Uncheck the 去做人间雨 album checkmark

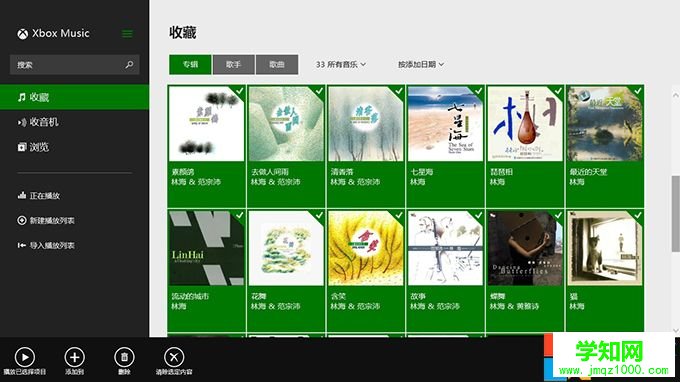pos(319,91)
